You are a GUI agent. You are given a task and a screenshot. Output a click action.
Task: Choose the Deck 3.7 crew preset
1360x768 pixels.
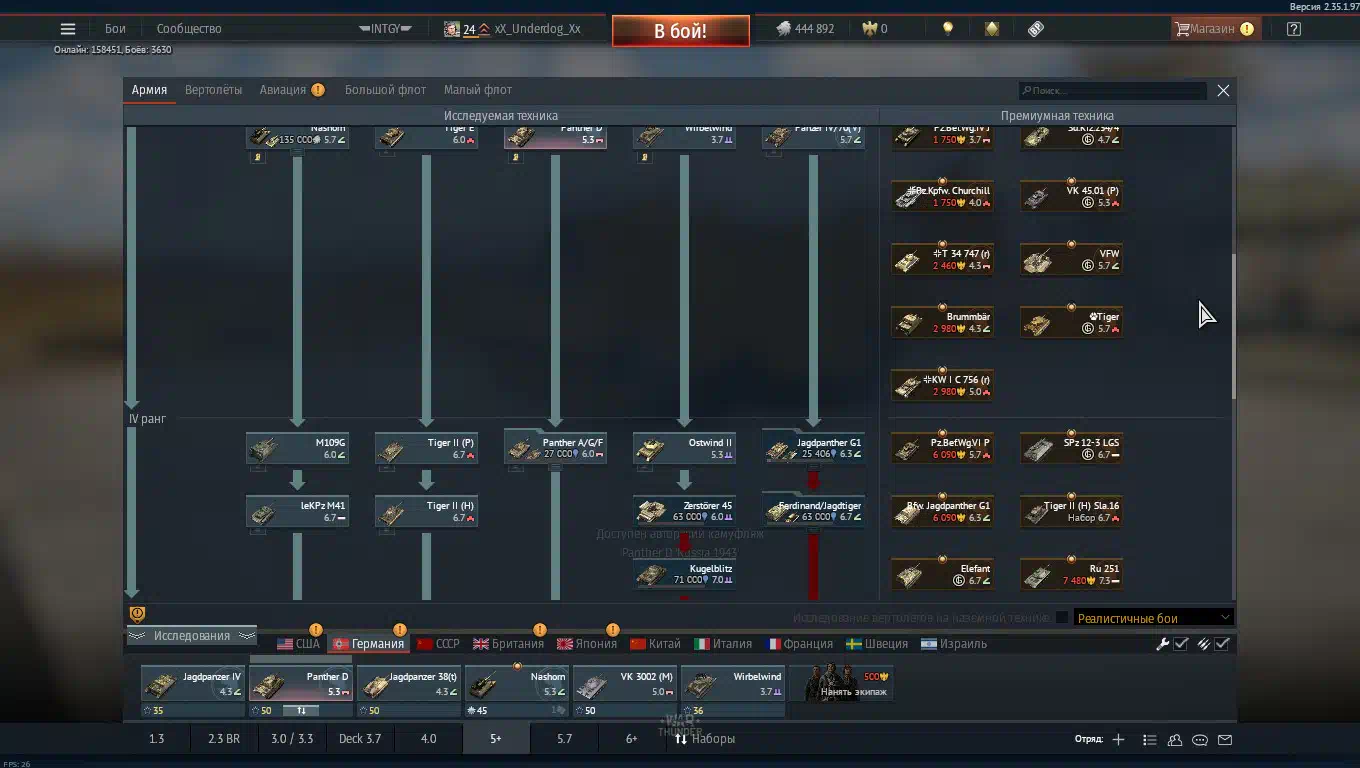click(x=360, y=739)
